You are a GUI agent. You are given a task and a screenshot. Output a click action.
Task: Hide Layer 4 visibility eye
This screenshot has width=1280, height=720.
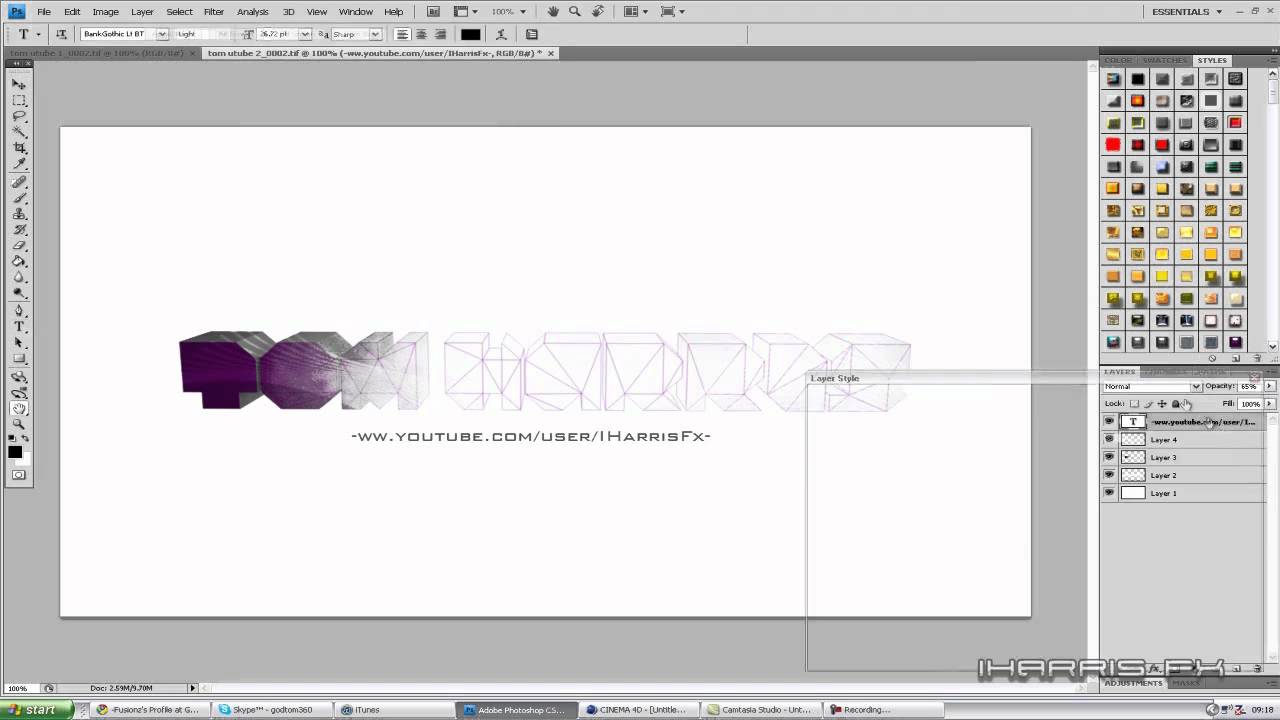click(1109, 440)
